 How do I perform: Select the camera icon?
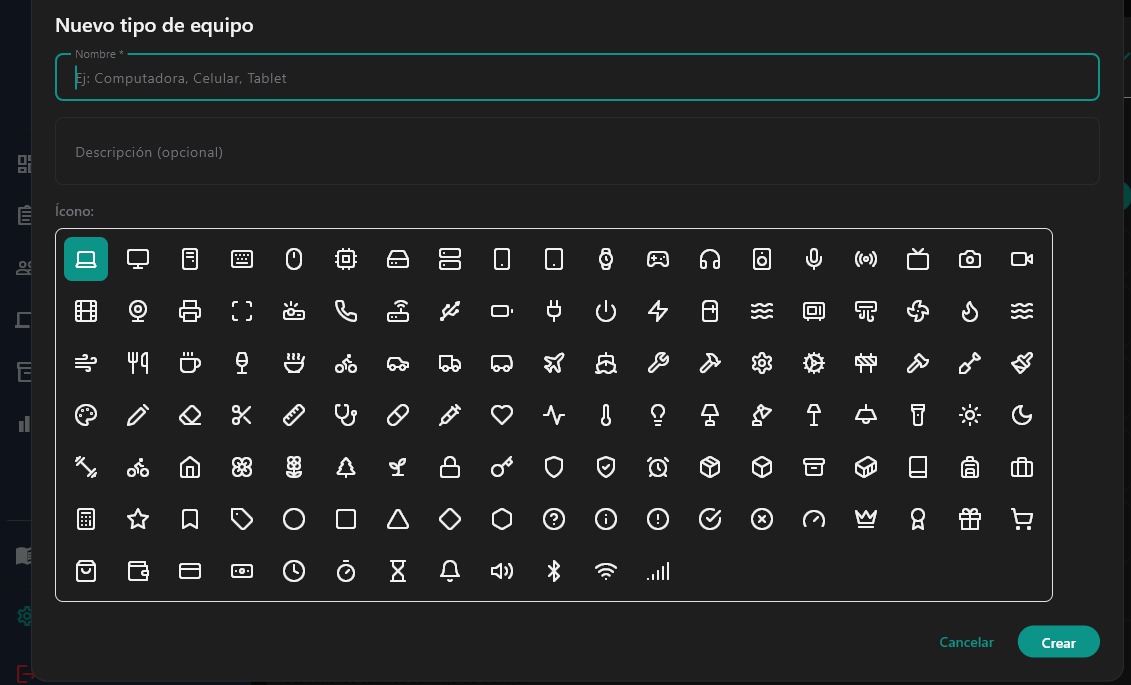970,259
